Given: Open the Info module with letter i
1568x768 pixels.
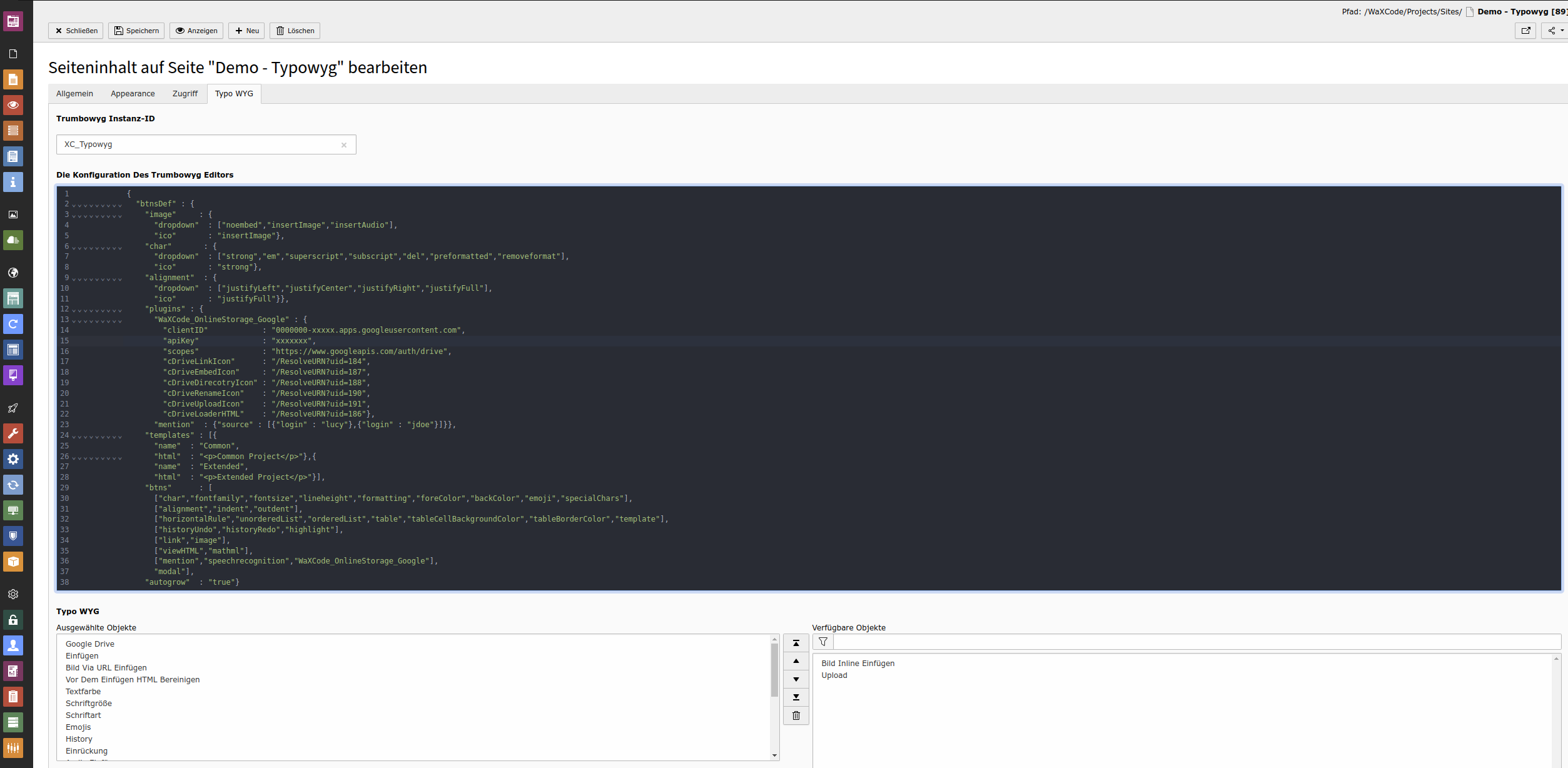Looking at the screenshot, I should tap(13, 182).
